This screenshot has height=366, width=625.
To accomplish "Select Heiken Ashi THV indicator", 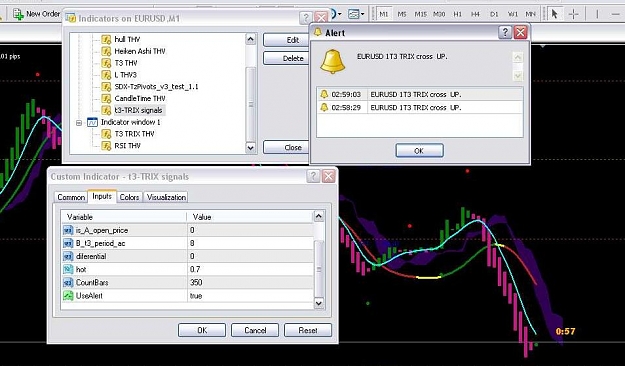I will 140,51.
